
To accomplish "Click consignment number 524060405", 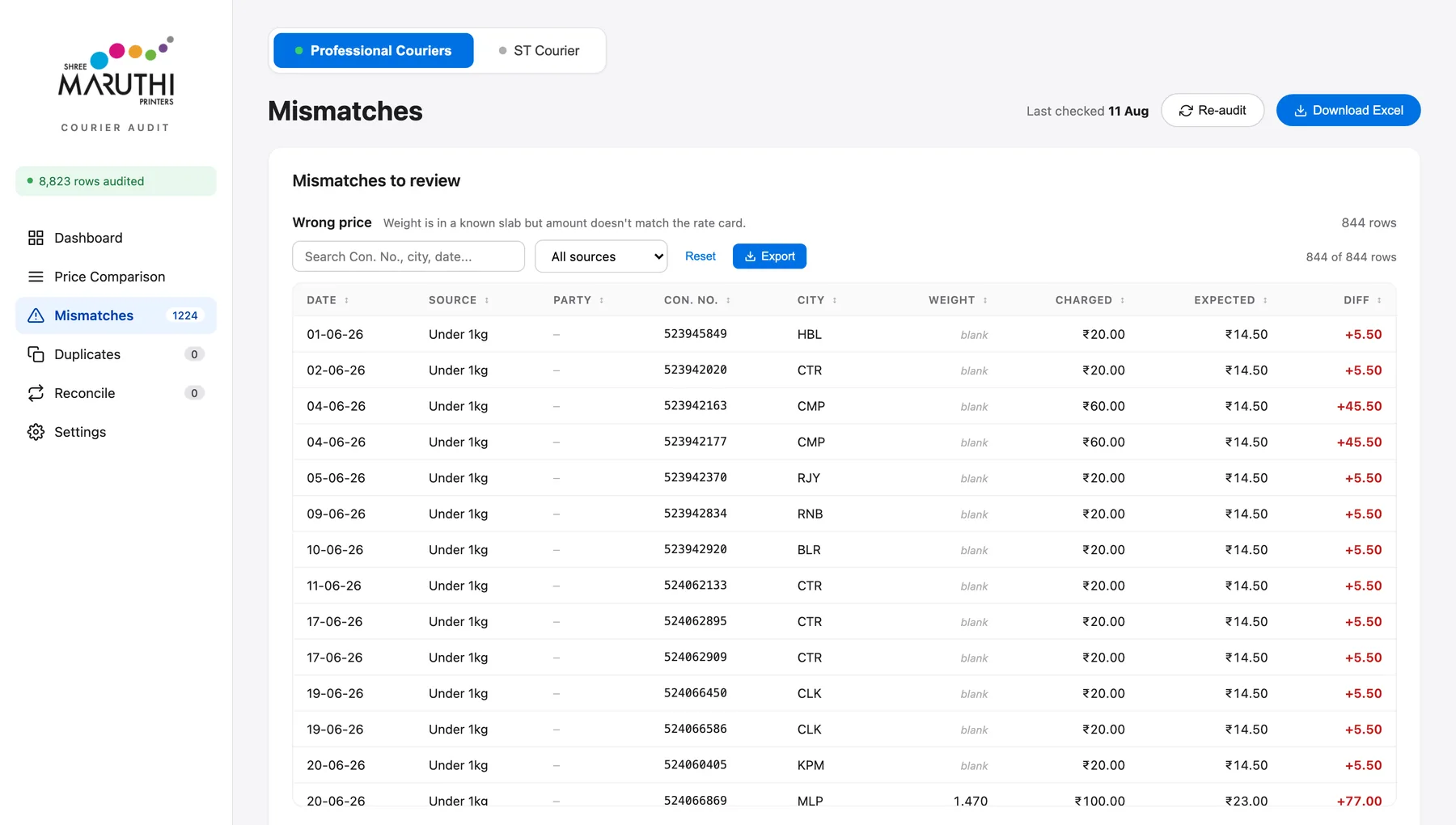I will coord(696,765).
